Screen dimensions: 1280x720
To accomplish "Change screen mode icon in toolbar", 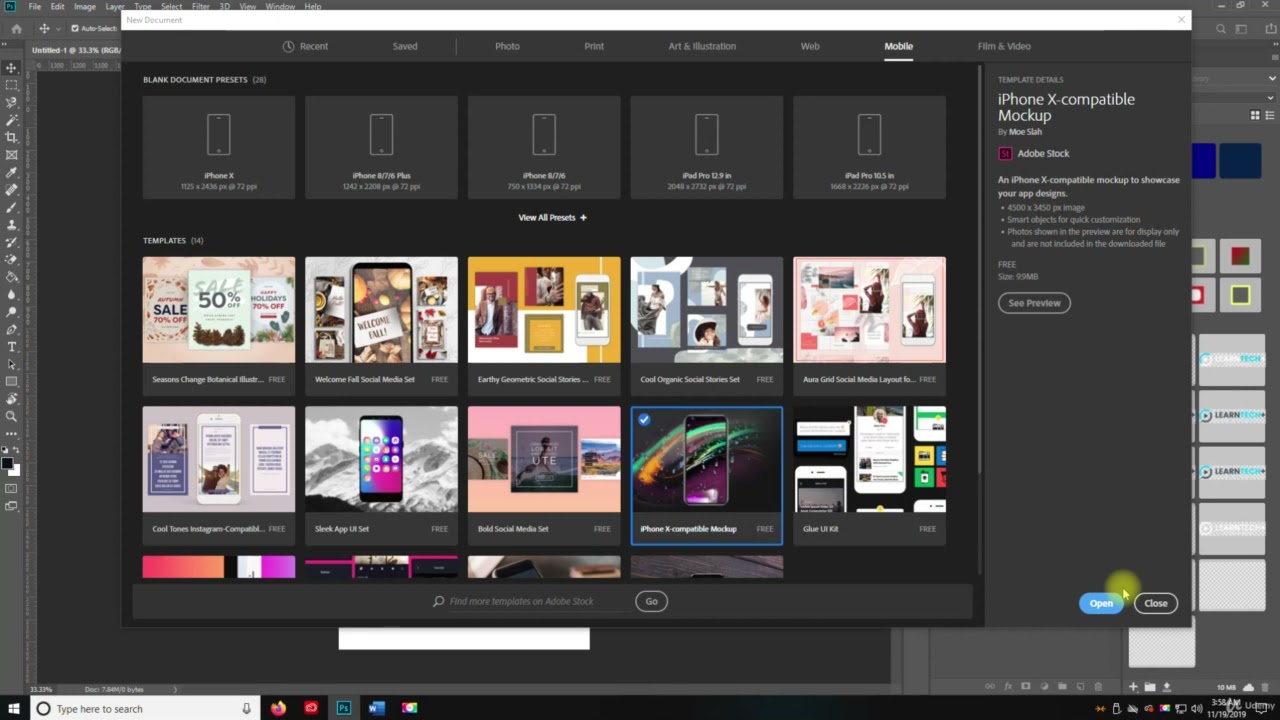I will pos(12,506).
